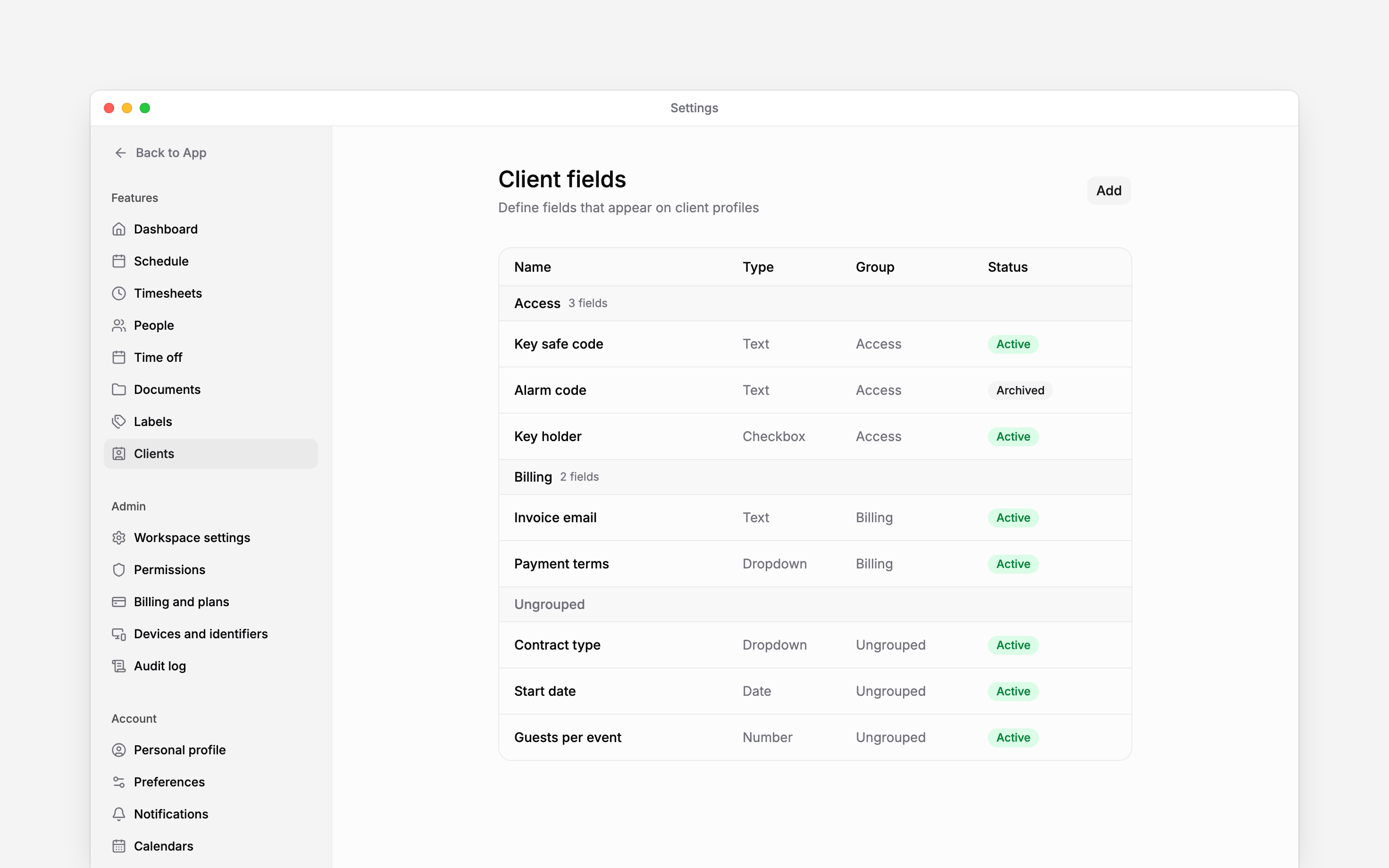Click the Preferences sliders icon
This screenshot has width=1389, height=868.
click(119, 783)
